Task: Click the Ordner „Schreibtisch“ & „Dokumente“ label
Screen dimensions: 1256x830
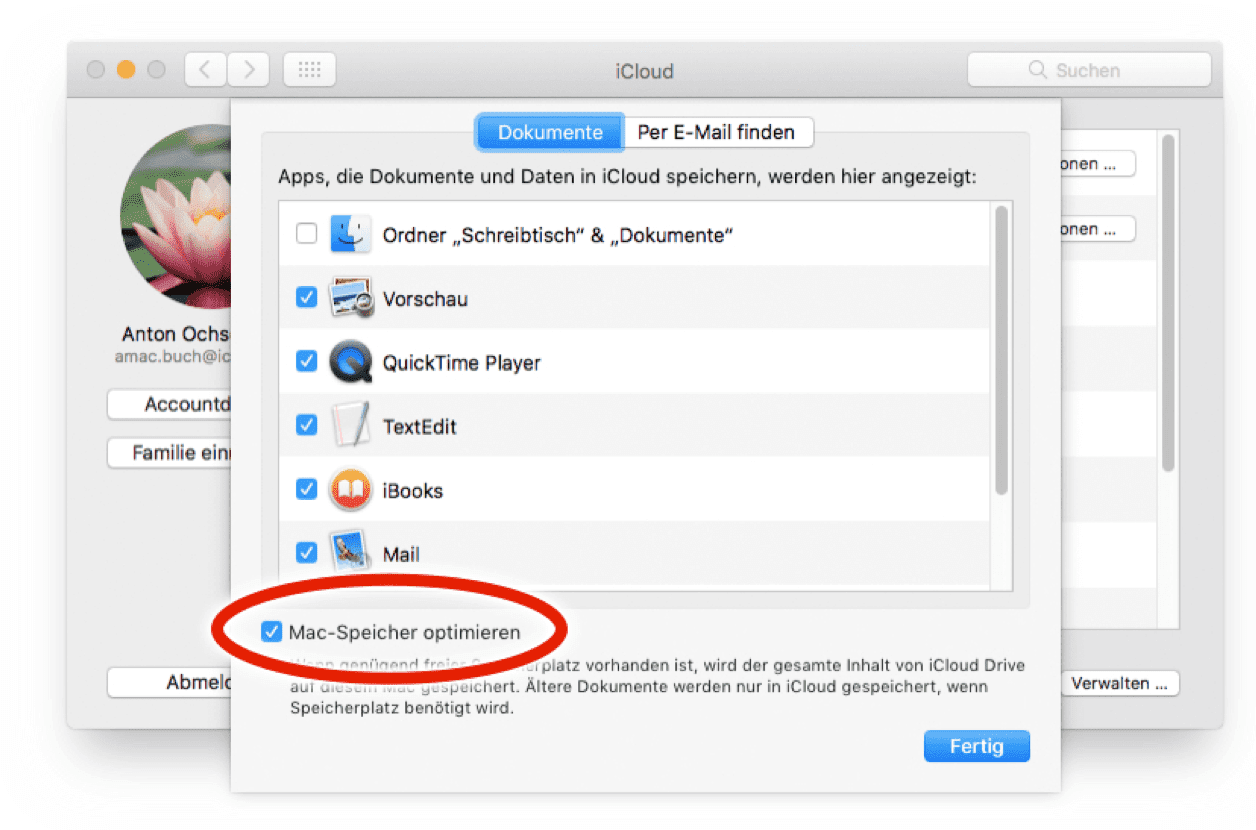Action: click(x=559, y=235)
